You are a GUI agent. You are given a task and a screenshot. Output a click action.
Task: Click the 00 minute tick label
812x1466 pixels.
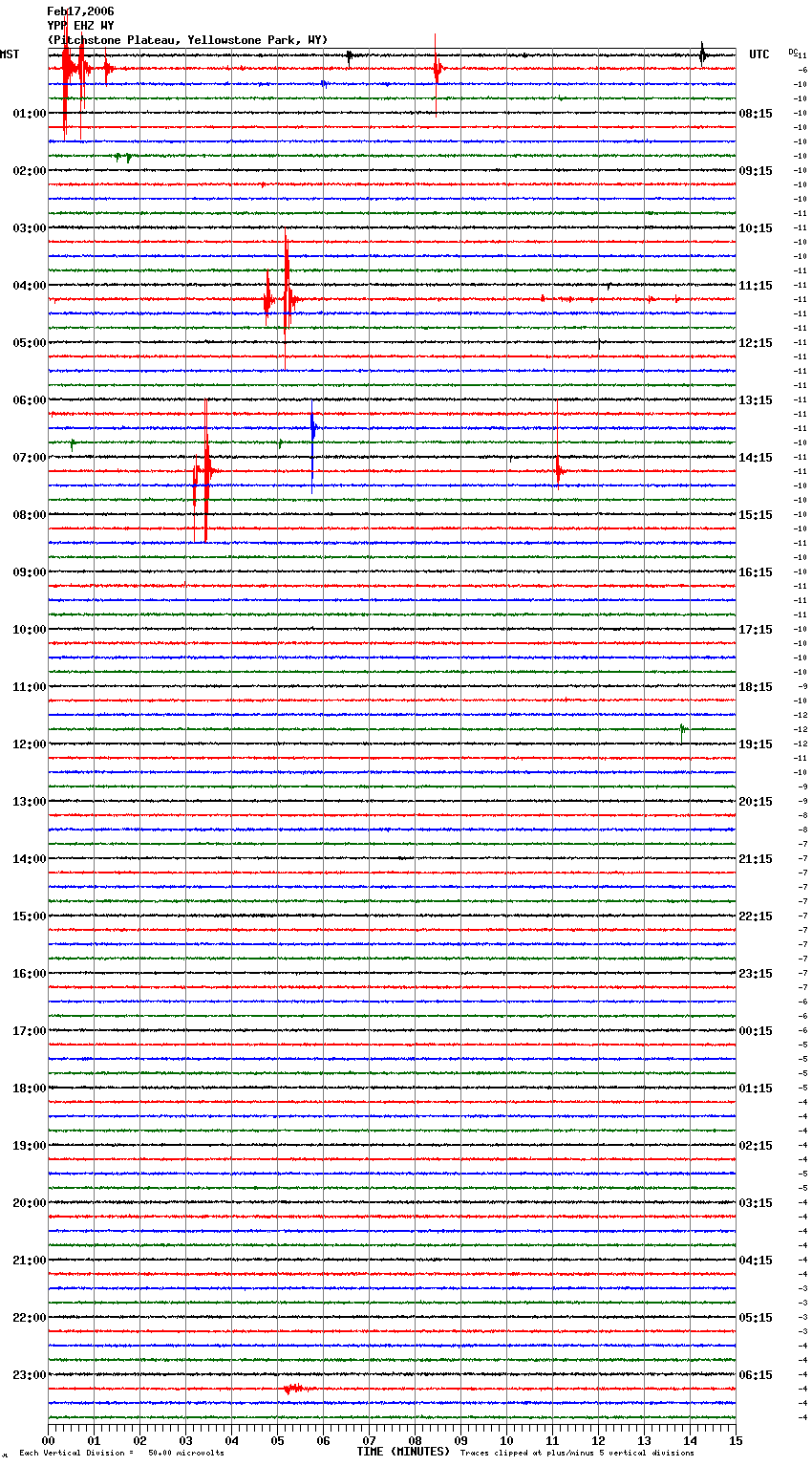[x=48, y=1440]
